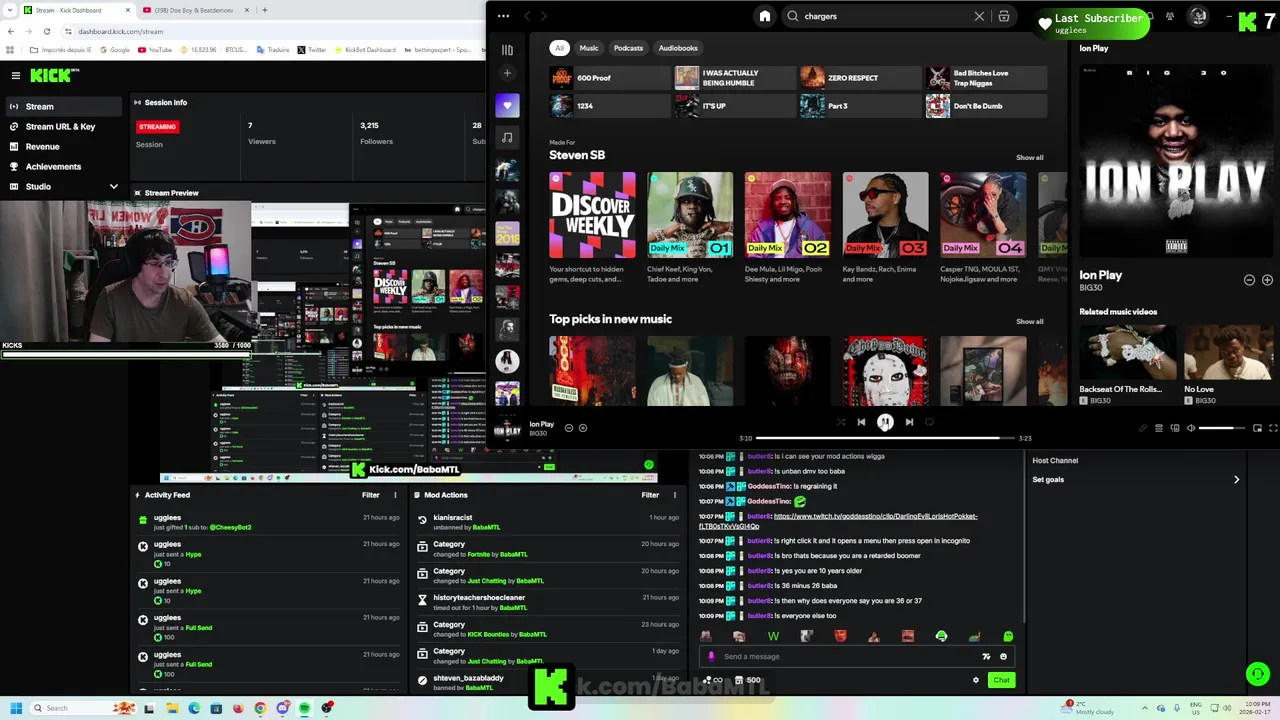Mute Spotify using the speaker icon
This screenshot has height=720, width=1280.
tap(1190, 428)
